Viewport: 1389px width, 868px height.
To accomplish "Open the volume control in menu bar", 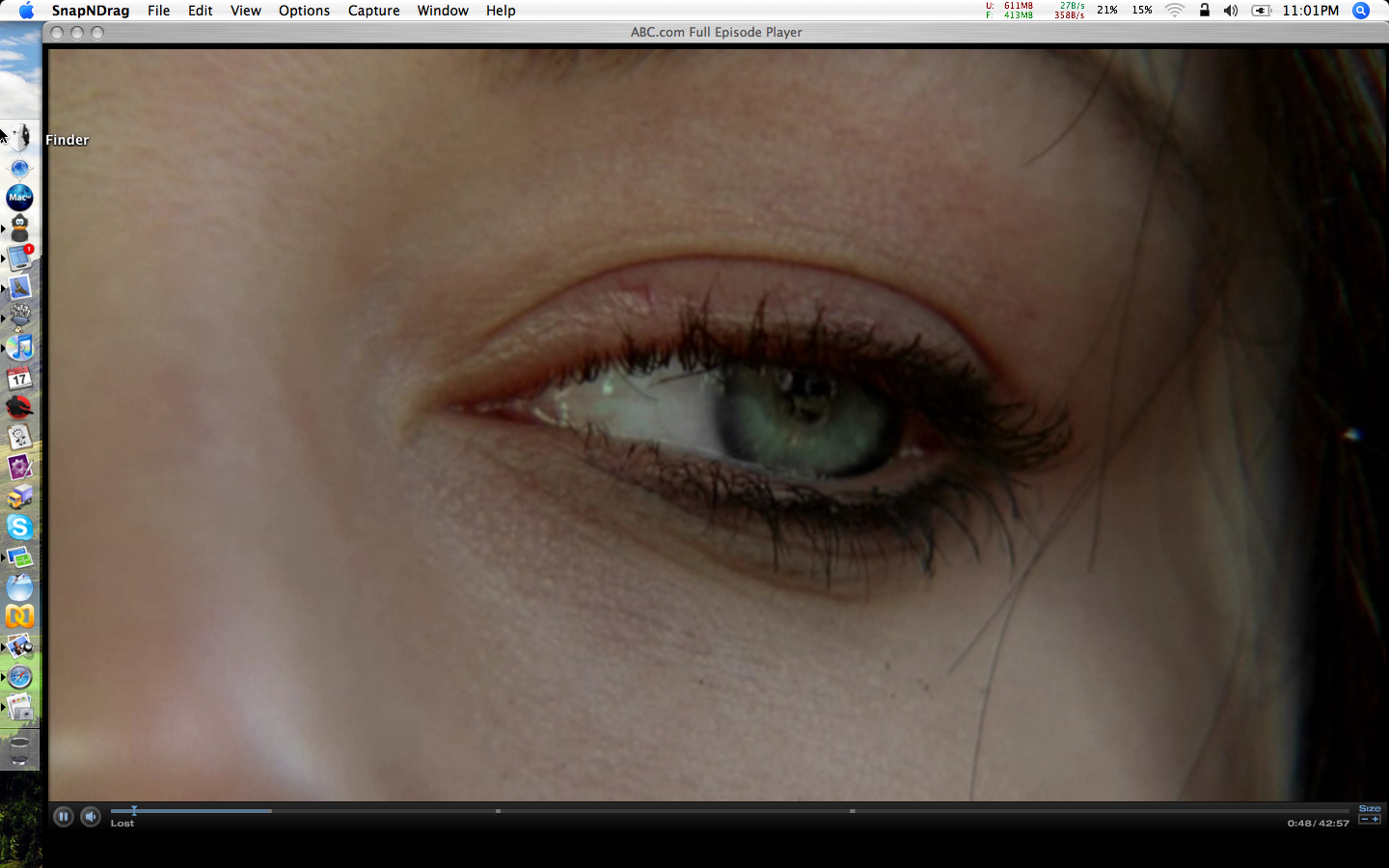I will (x=1231, y=11).
